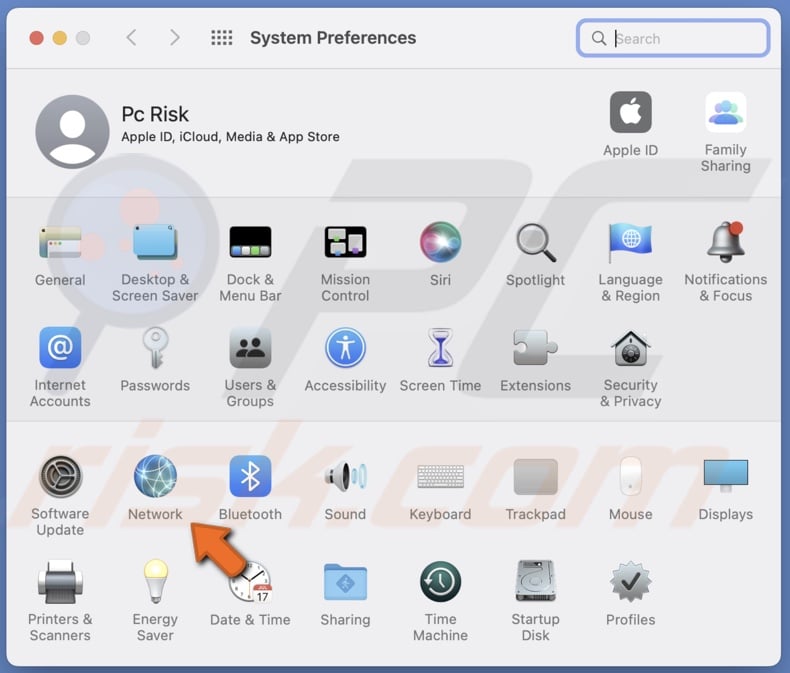790x673 pixels.
Task: Show all preferences grid button
Action: [222, 38]
